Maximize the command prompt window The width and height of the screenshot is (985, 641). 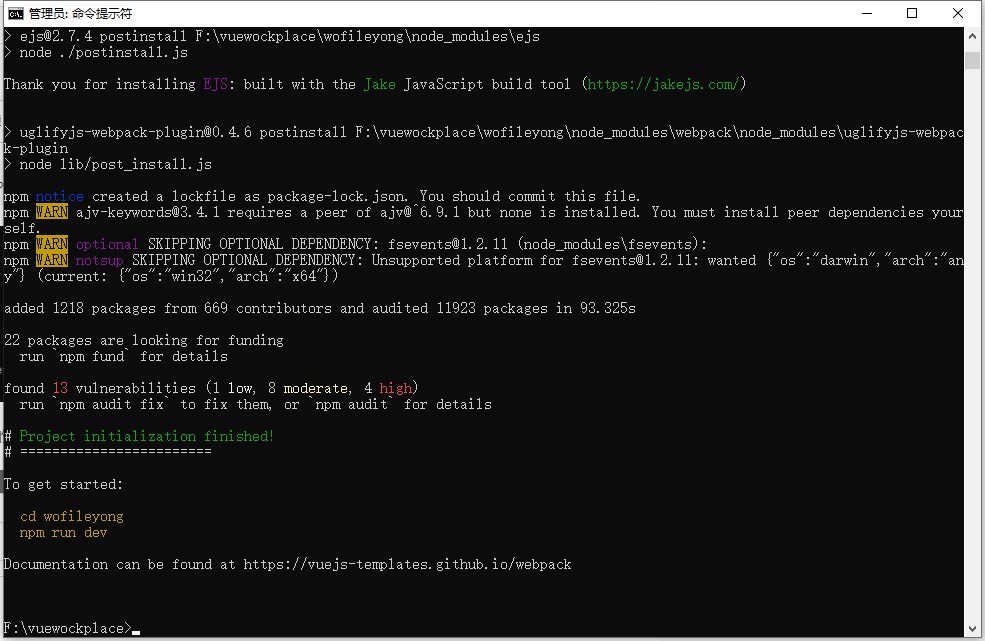point(912,13)
